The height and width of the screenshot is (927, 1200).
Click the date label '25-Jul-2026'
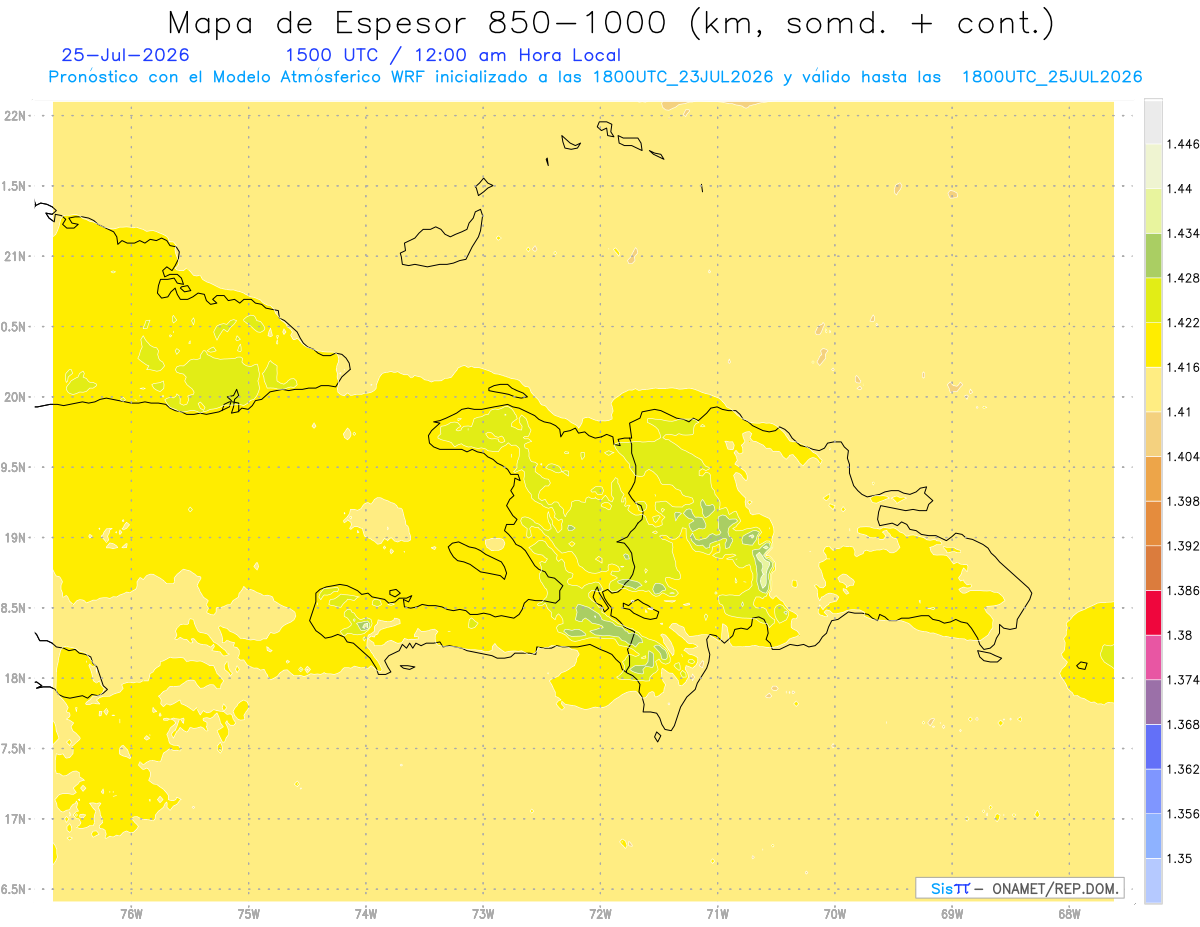tap(125, 56)
